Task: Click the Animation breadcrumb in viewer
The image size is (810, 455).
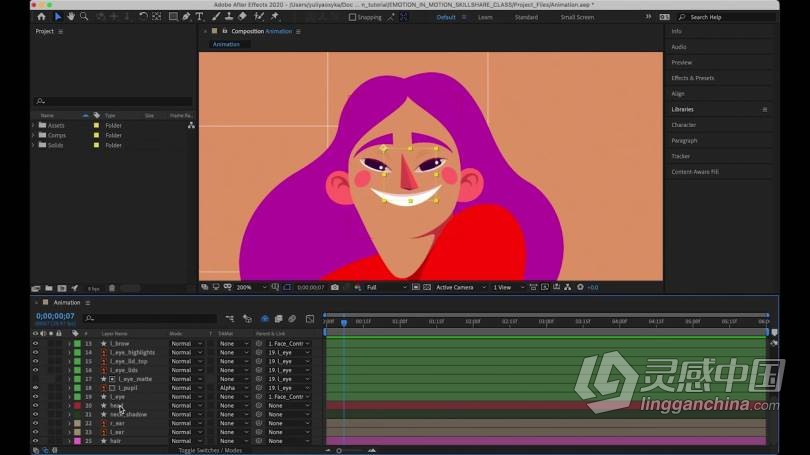Action: tap(226, 44)
